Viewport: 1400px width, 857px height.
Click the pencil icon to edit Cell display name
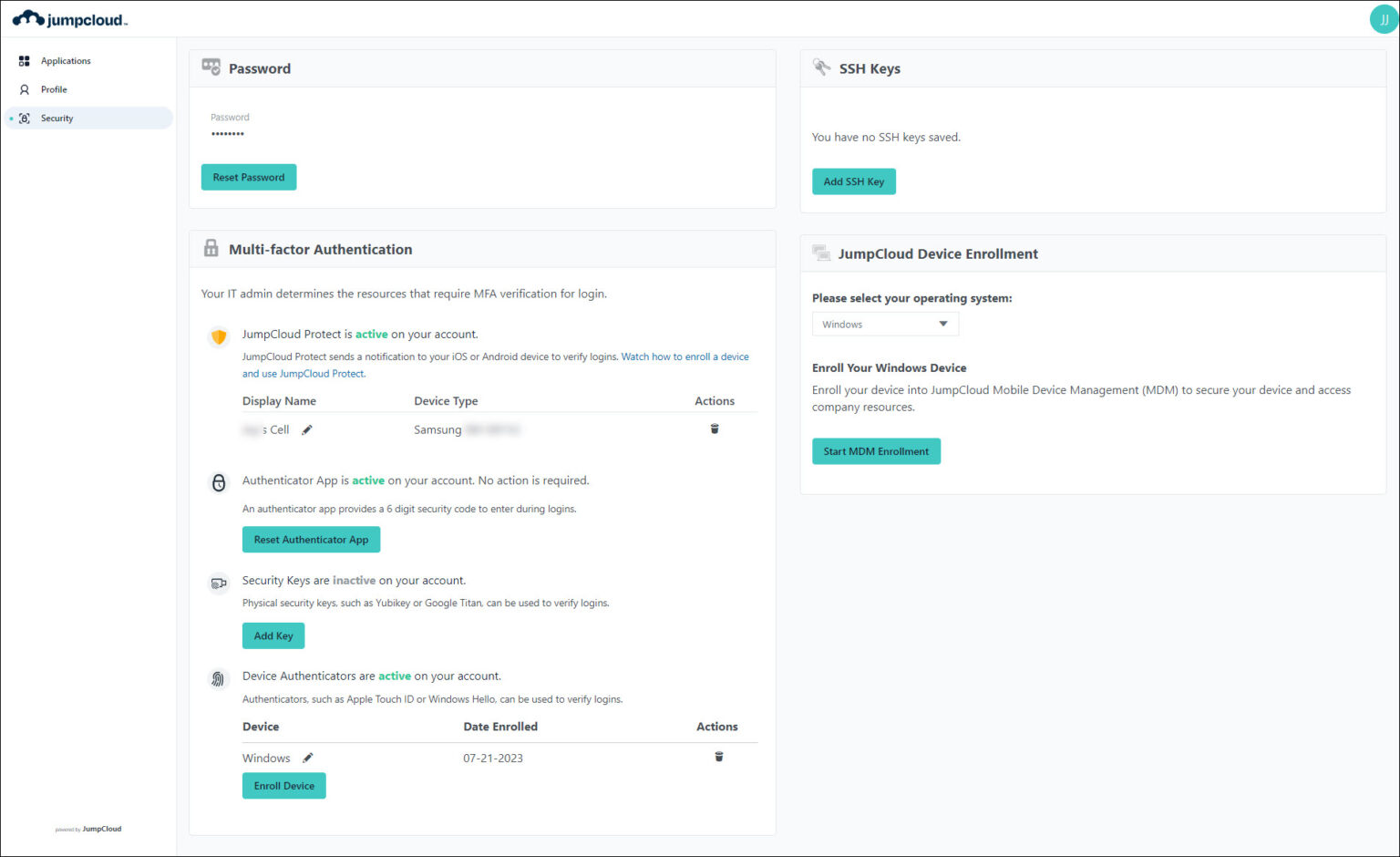tap(307, 428)
